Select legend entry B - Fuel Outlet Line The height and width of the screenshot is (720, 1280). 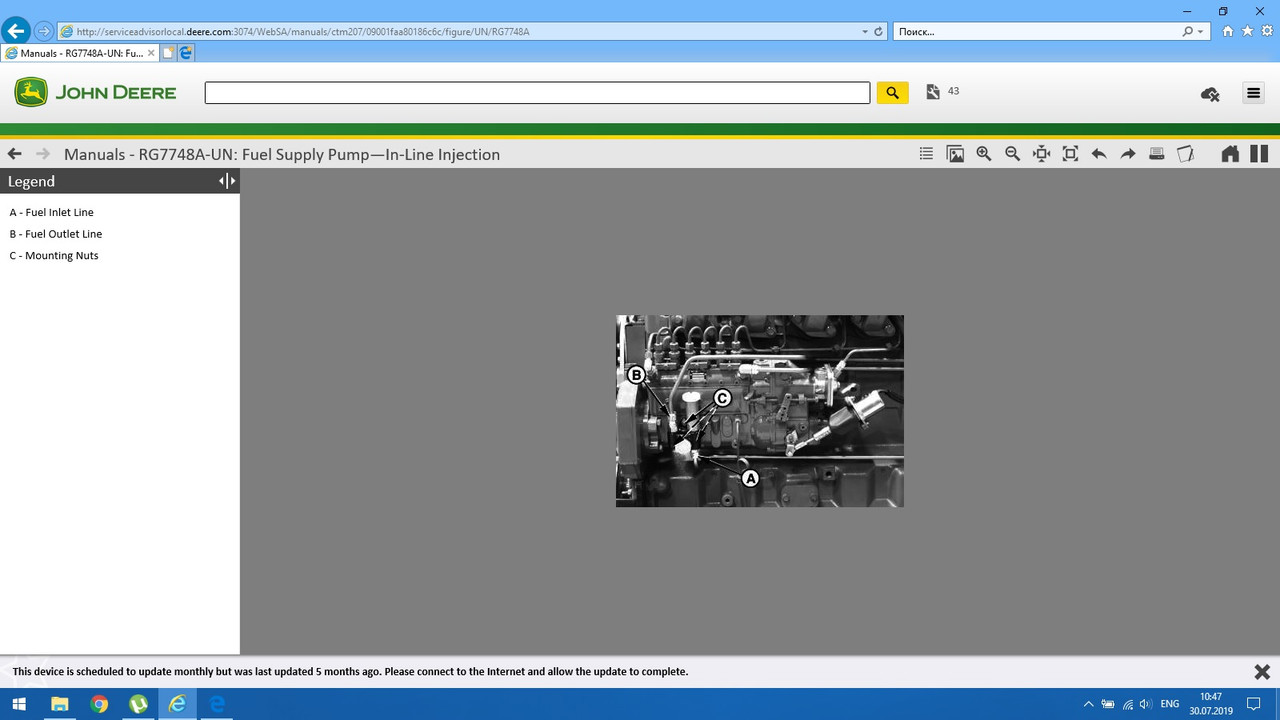(x=56, y=234)
